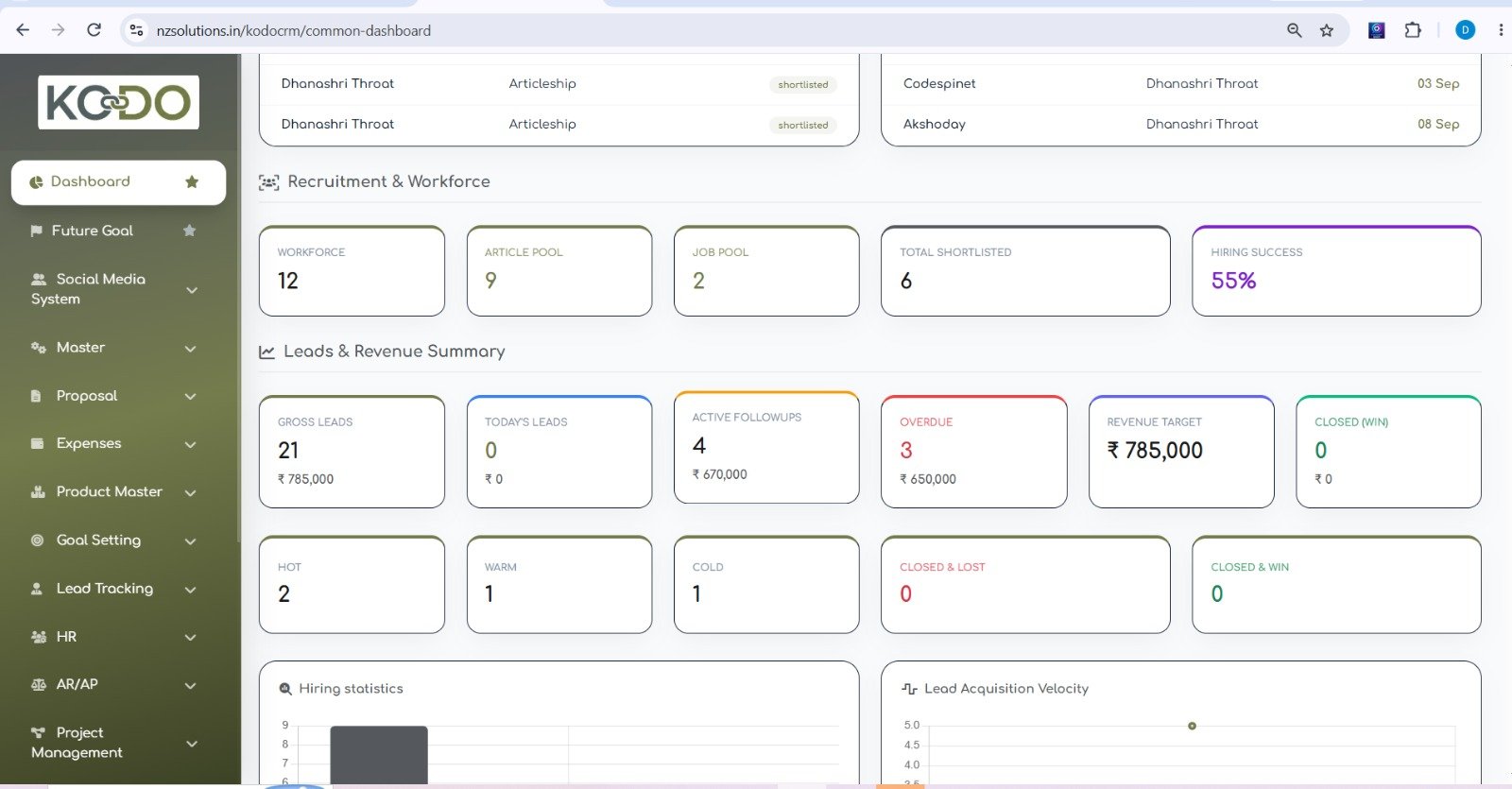Image resolution: width=1512 pixels, height=789 pixels.
Task: Bookmark this page with star icon
Action: click(x=1327, y=30)
